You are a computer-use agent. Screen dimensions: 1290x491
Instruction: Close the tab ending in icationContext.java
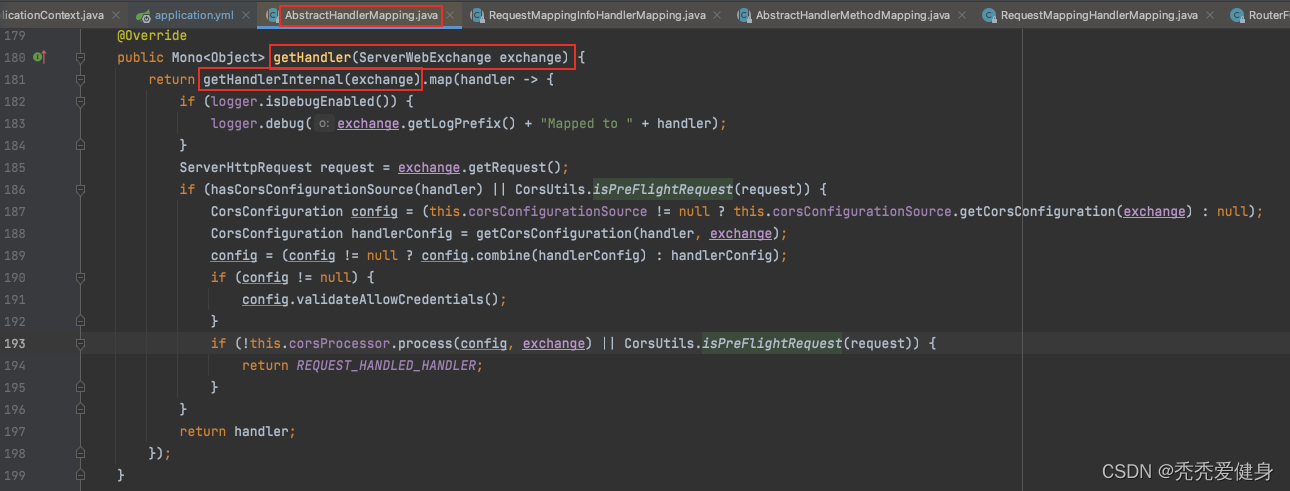[x=116, y=16]
